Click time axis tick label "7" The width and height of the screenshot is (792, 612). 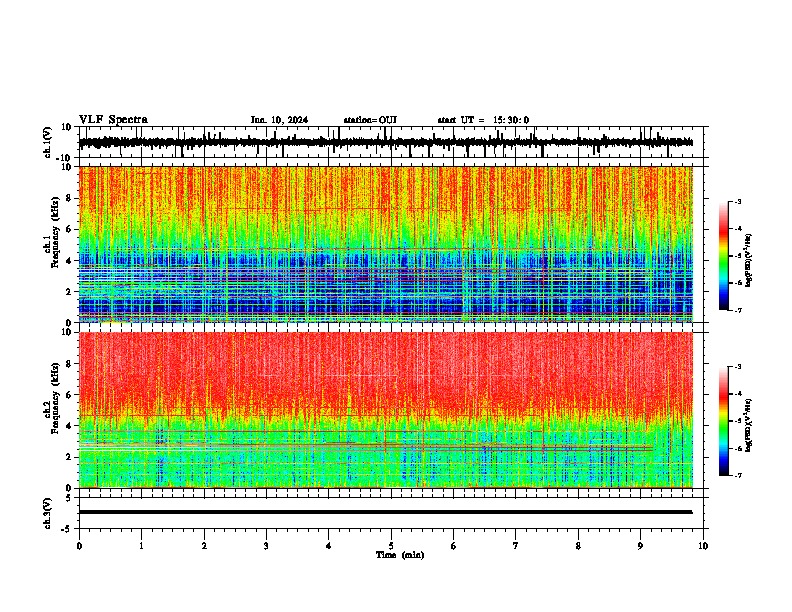(x=516, y=546)
